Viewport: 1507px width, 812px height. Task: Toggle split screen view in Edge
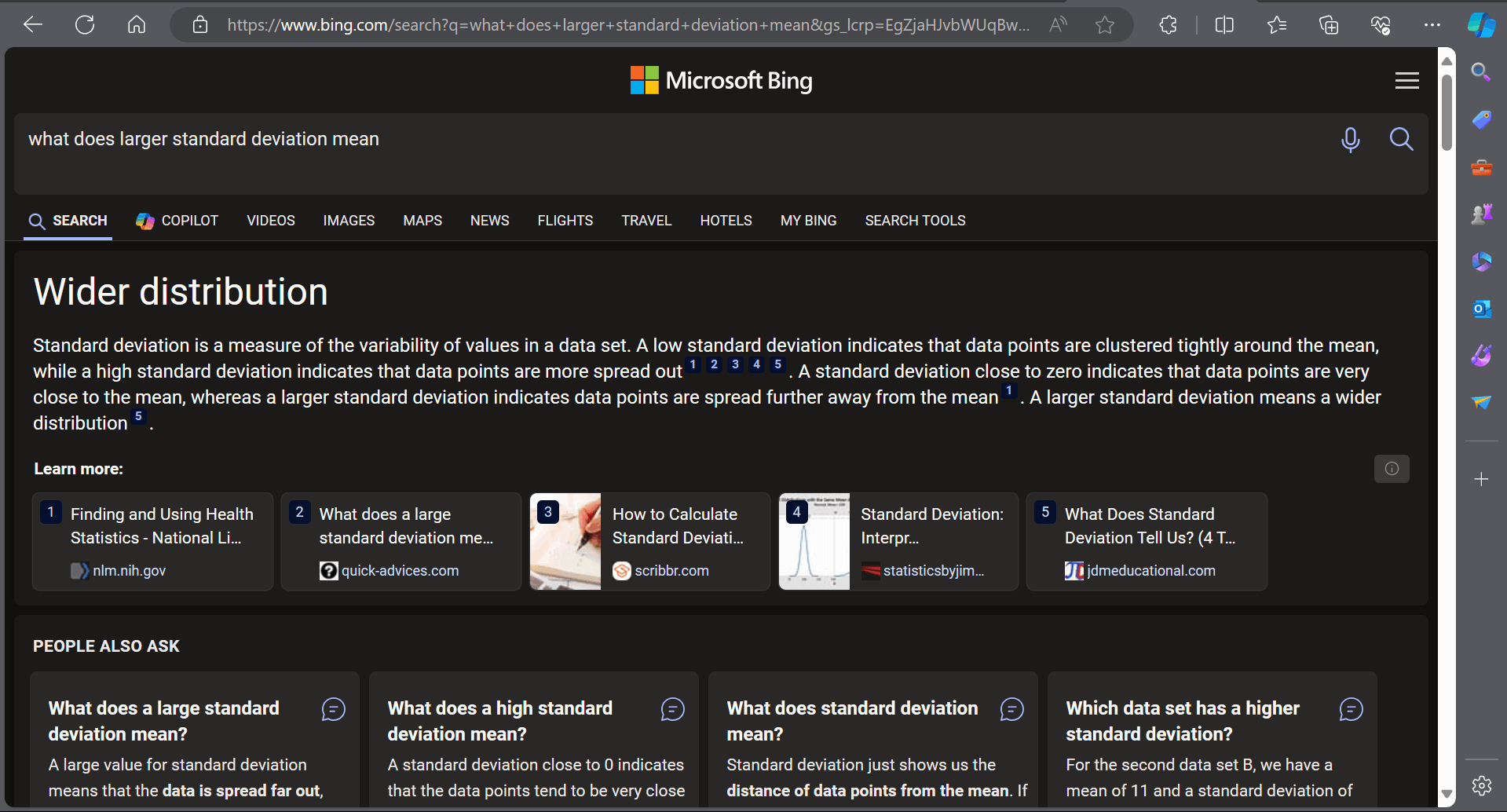point(1224,24)
